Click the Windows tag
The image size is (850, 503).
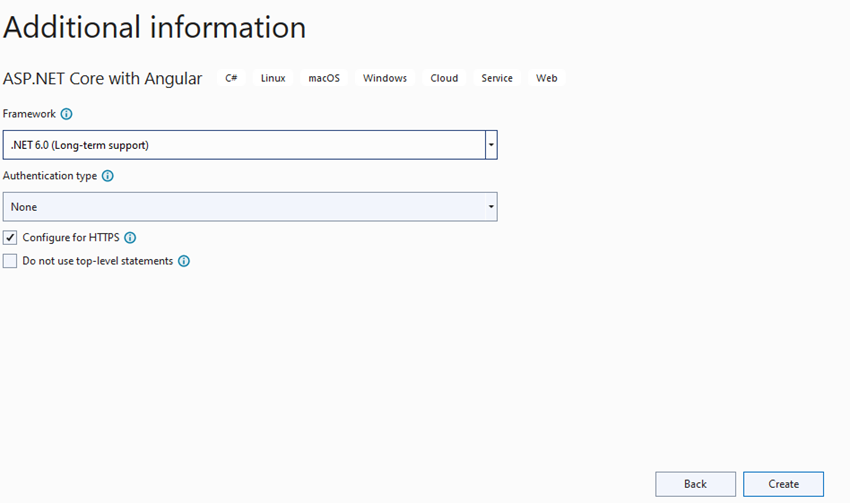point(385,78)
